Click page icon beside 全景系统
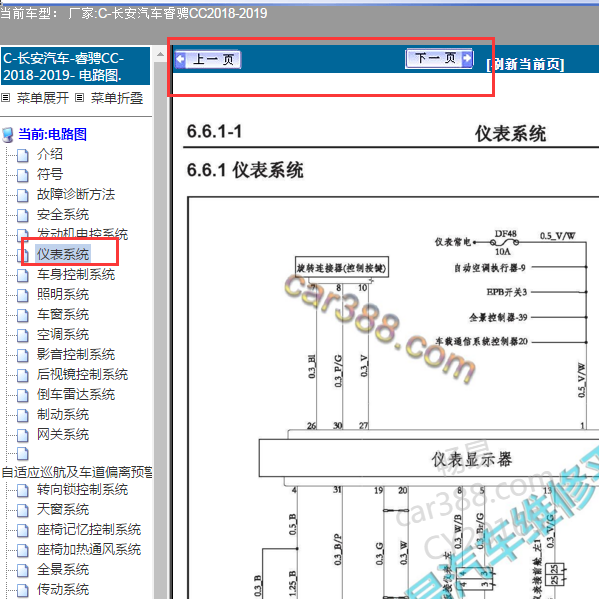 (23, 570)
